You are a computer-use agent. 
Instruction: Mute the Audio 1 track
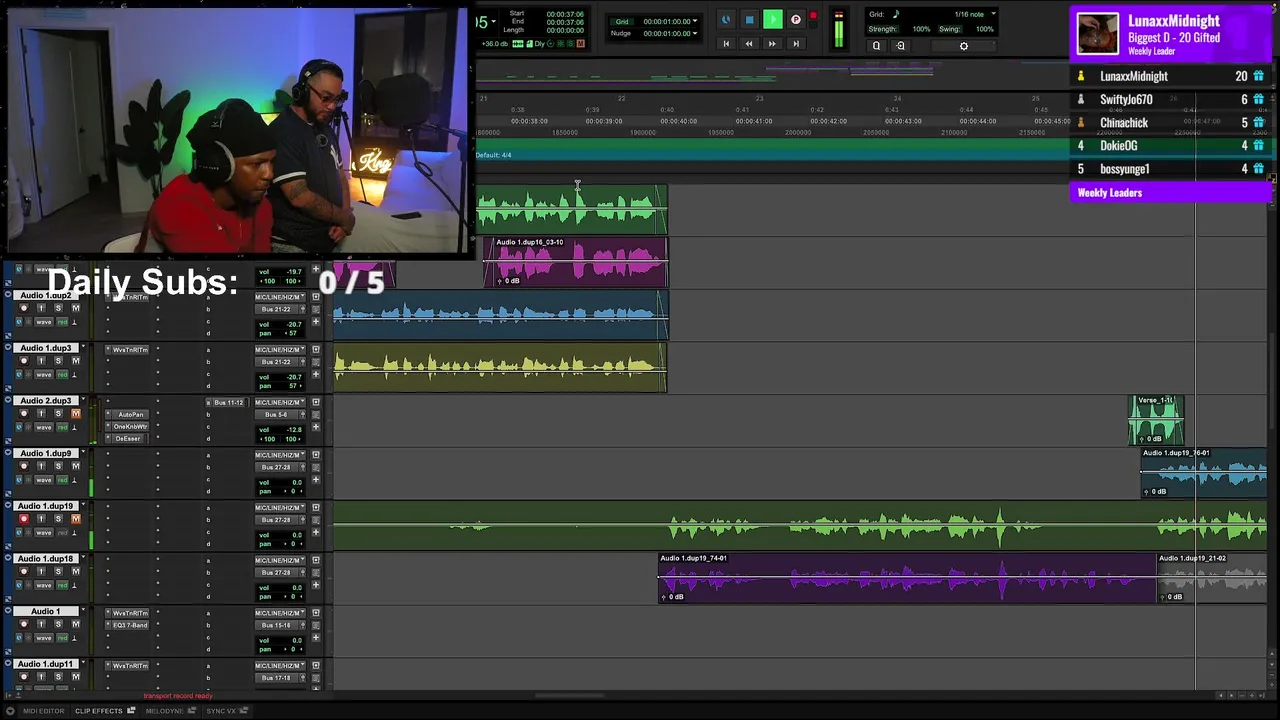point(75,624)
